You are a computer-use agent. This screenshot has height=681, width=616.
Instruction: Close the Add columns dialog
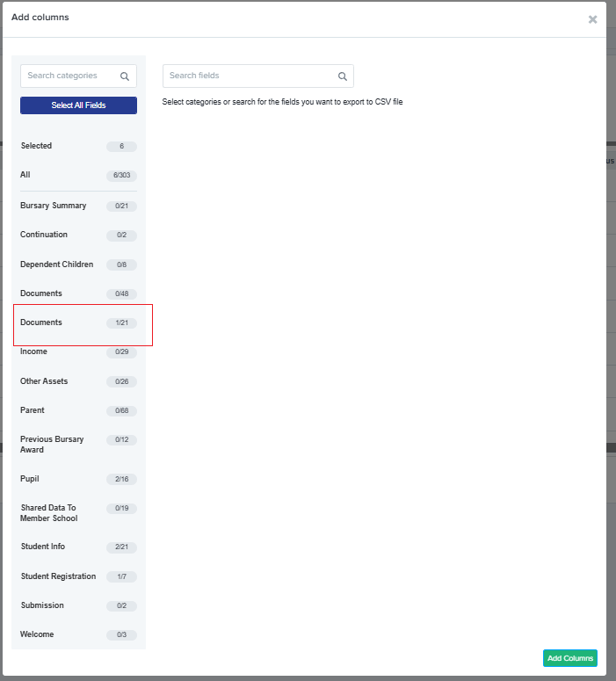[593, 19]
